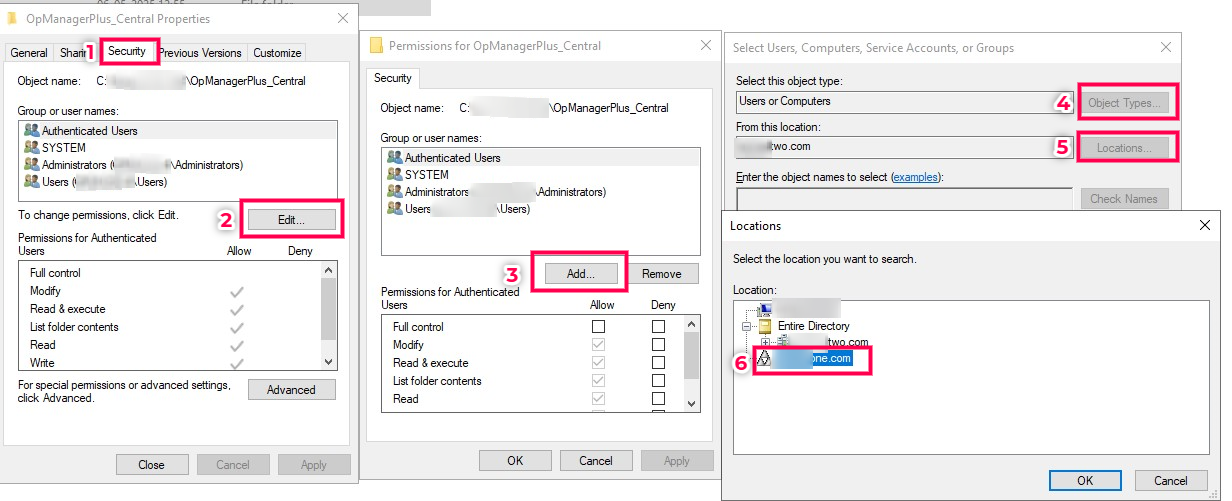Select SYSTEM in Permissions dialog list
The width and height of the screenshot is (1232, 501).
point(541,175)
